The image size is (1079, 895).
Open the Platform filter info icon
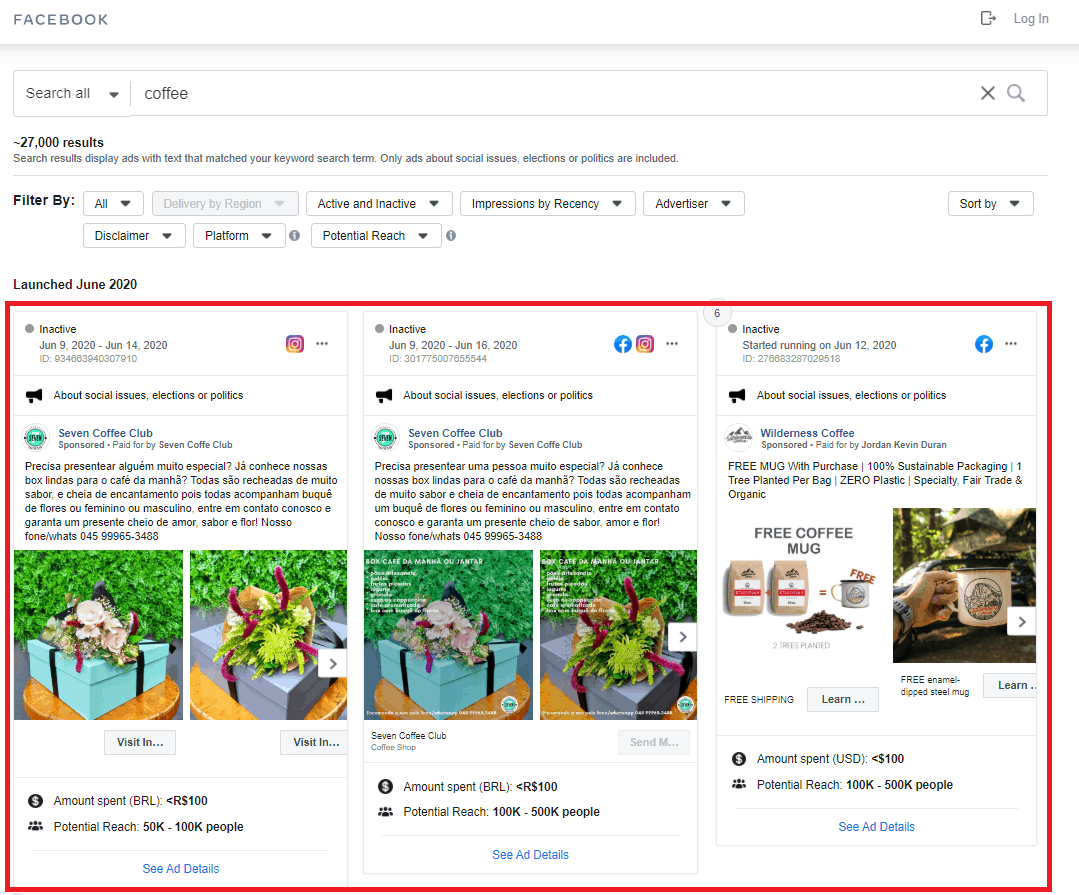pos(295,235)
